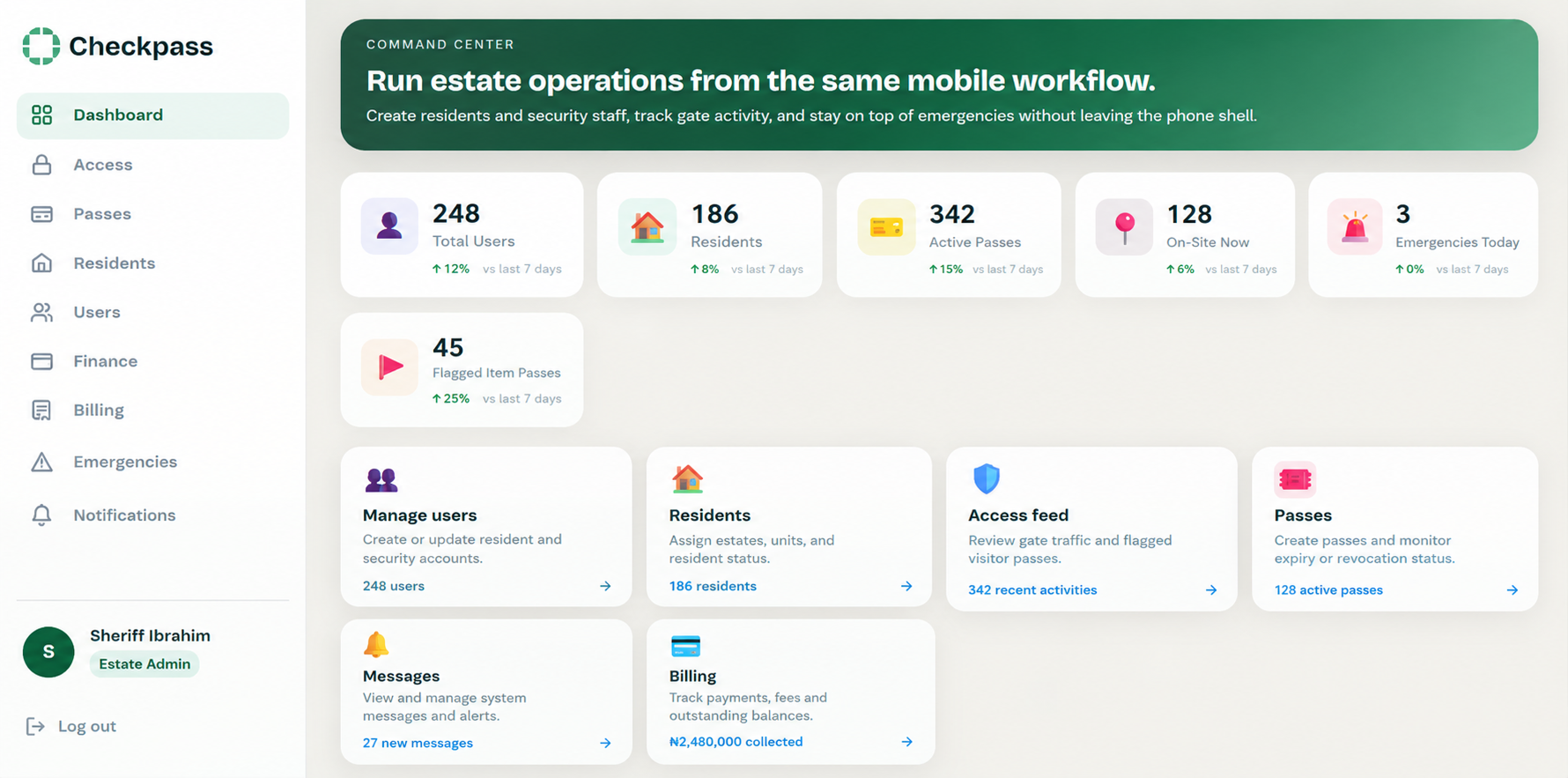Click the arrow beside ₦2,480,000 collected

[x=906, y=742]
